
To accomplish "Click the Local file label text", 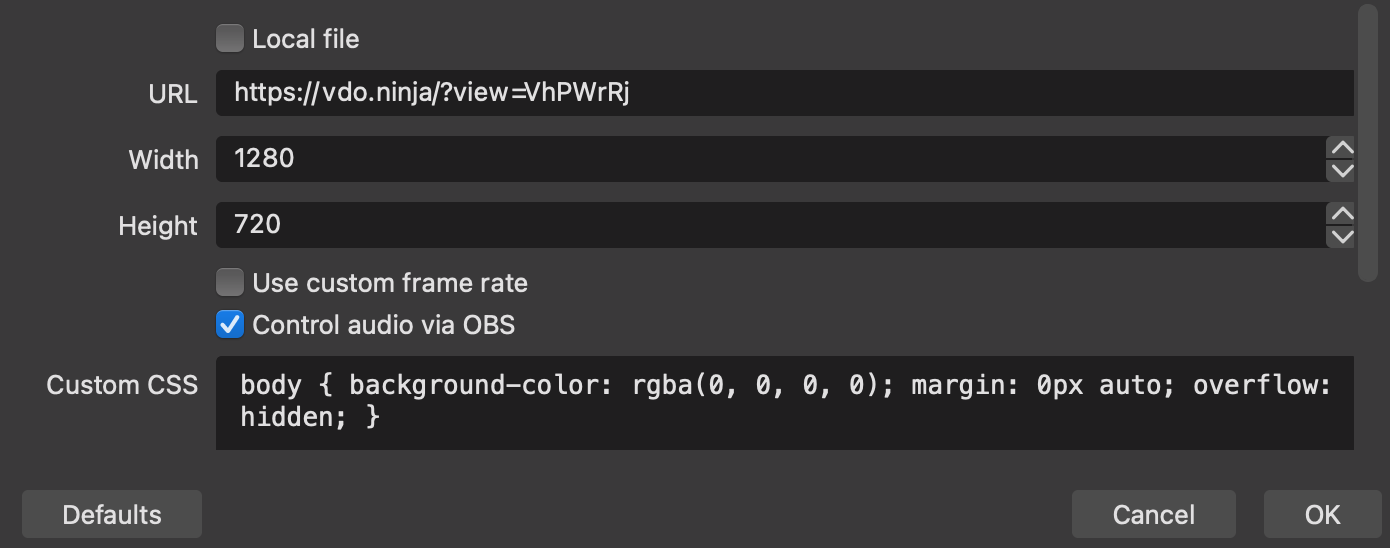I will tap(306, 39).
